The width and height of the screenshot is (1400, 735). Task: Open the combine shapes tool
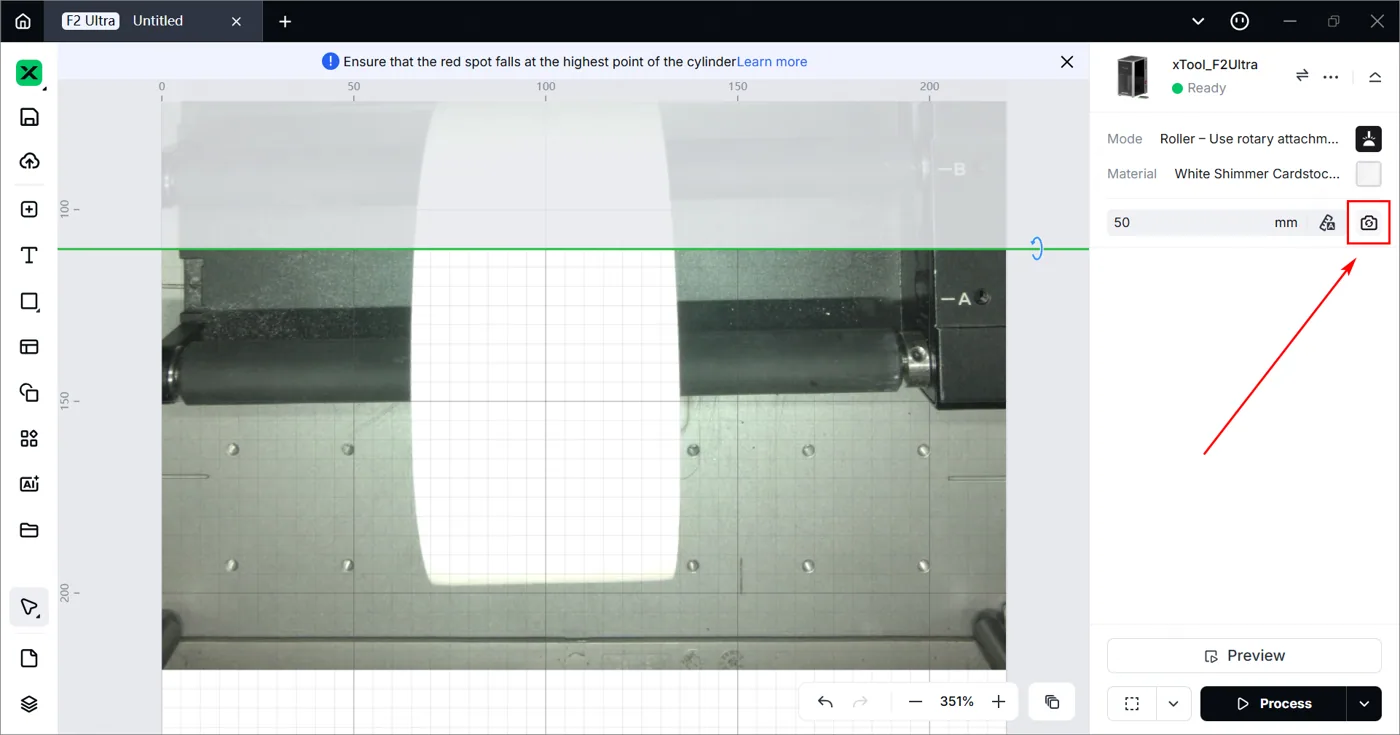click(29, 393)
